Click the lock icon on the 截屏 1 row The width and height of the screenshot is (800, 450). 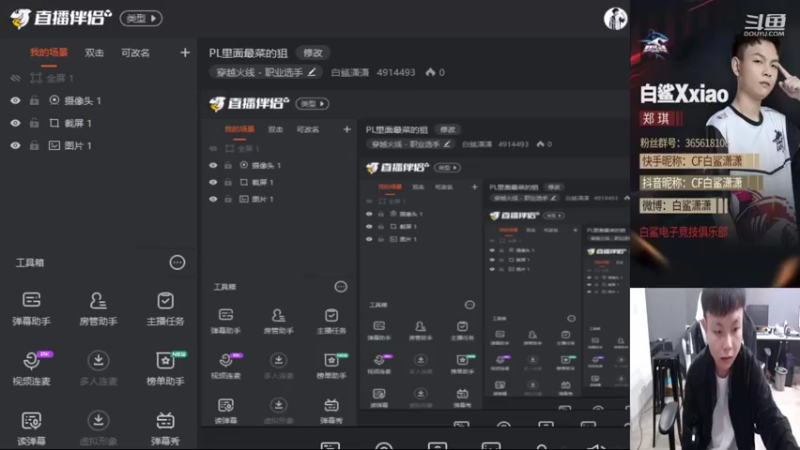click(34, 123)
